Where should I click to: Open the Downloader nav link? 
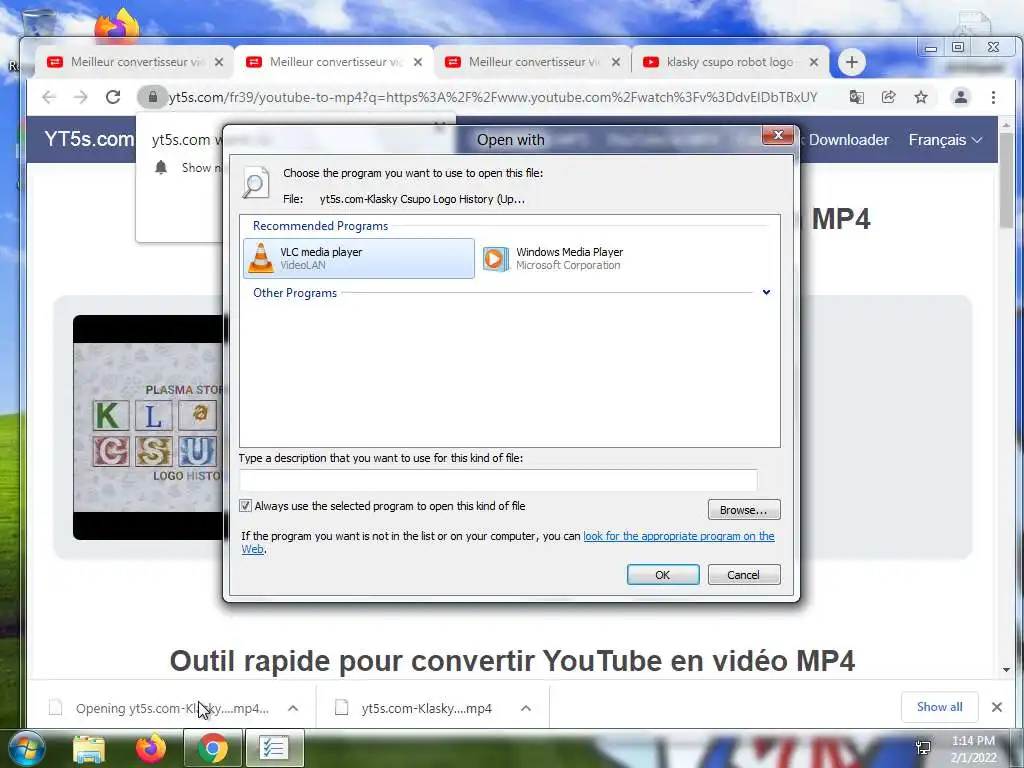(x=848, y=140)
